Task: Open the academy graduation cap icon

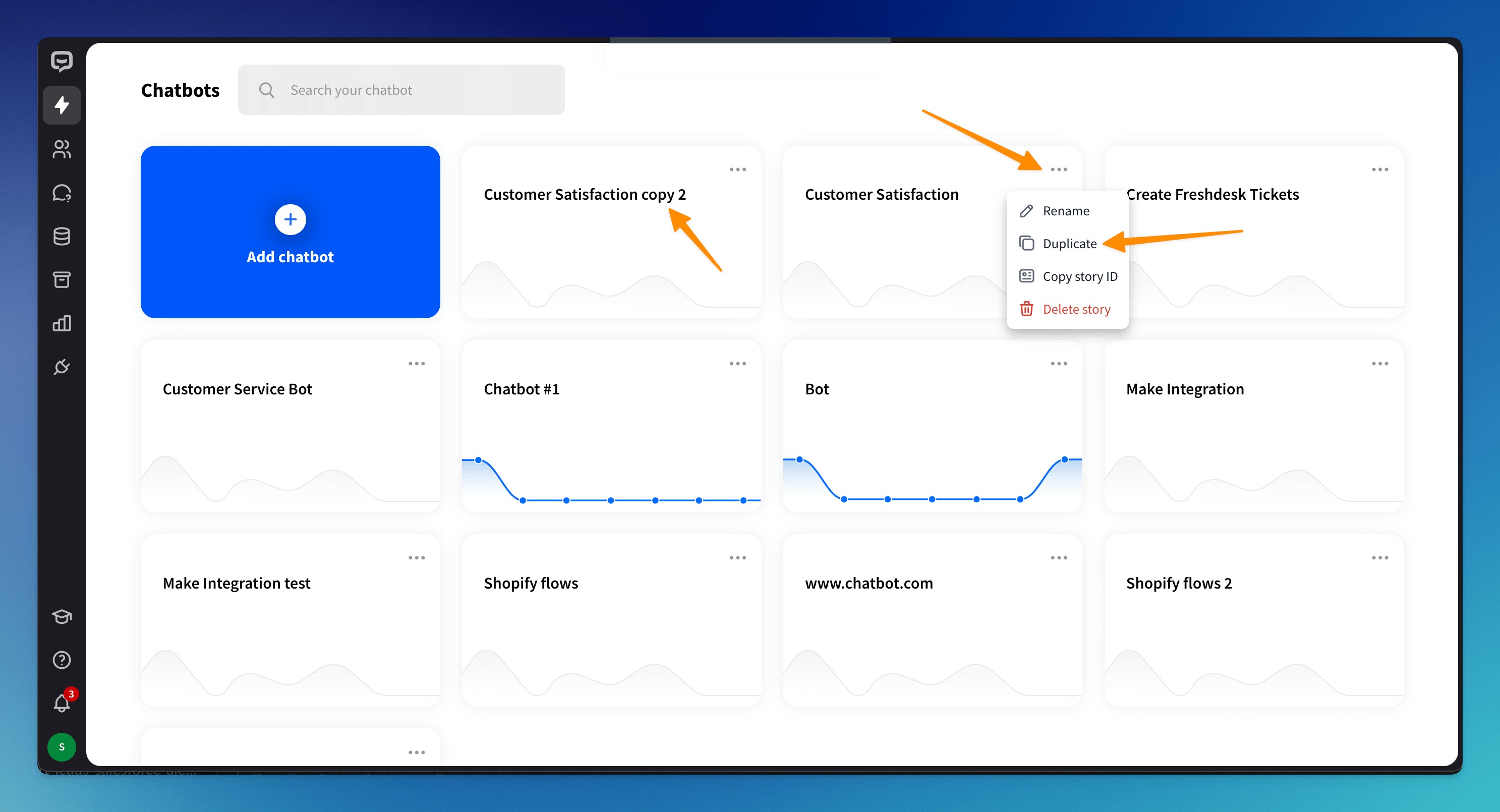Action: pyautogui.click(x=62, y=616)
